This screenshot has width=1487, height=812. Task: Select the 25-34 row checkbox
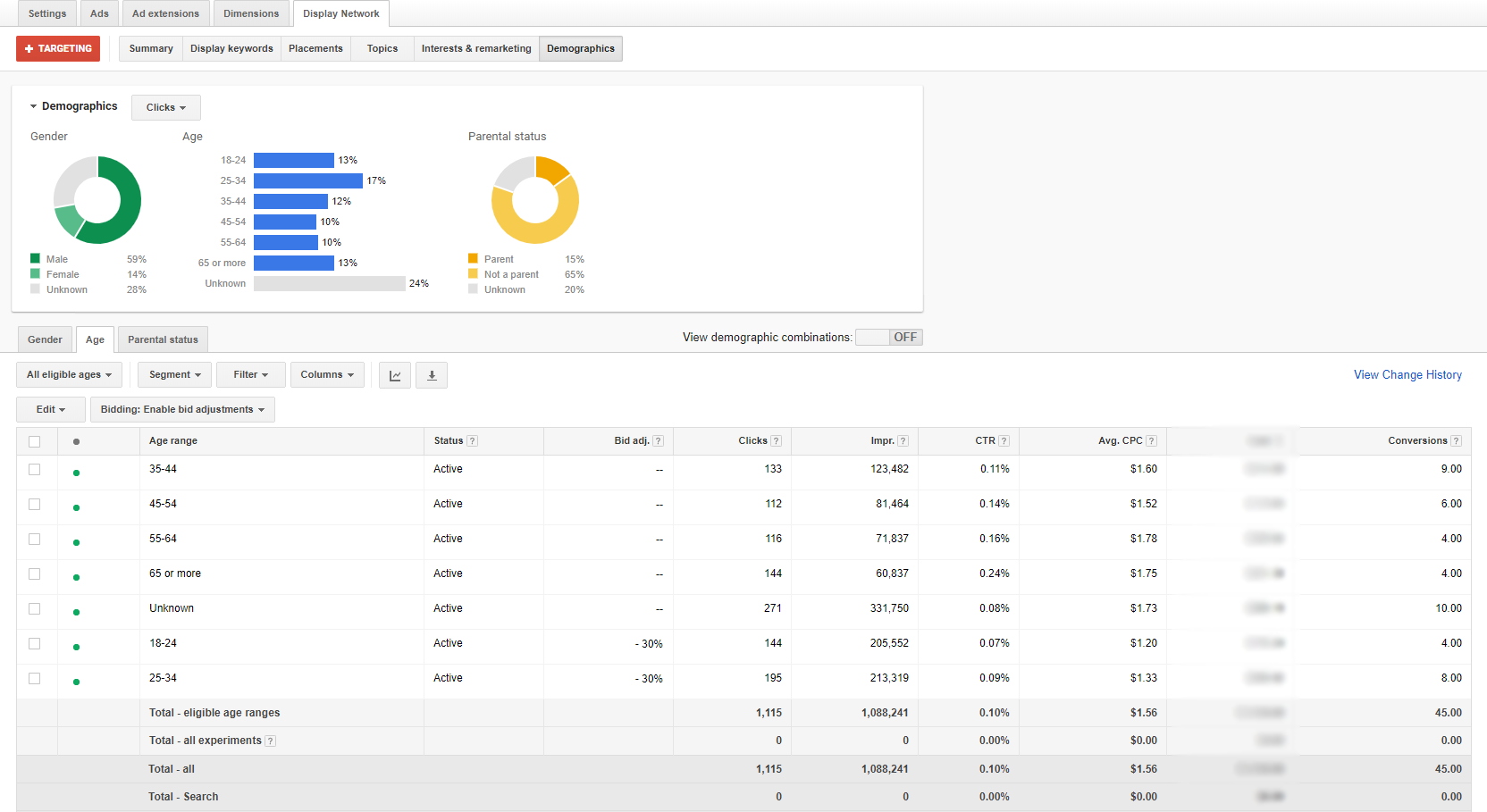(35, 678)
